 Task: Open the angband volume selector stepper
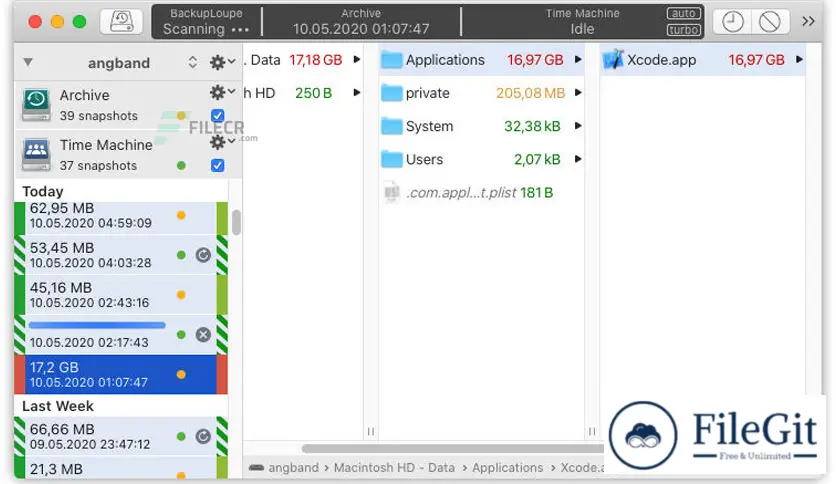coord(192,63)
